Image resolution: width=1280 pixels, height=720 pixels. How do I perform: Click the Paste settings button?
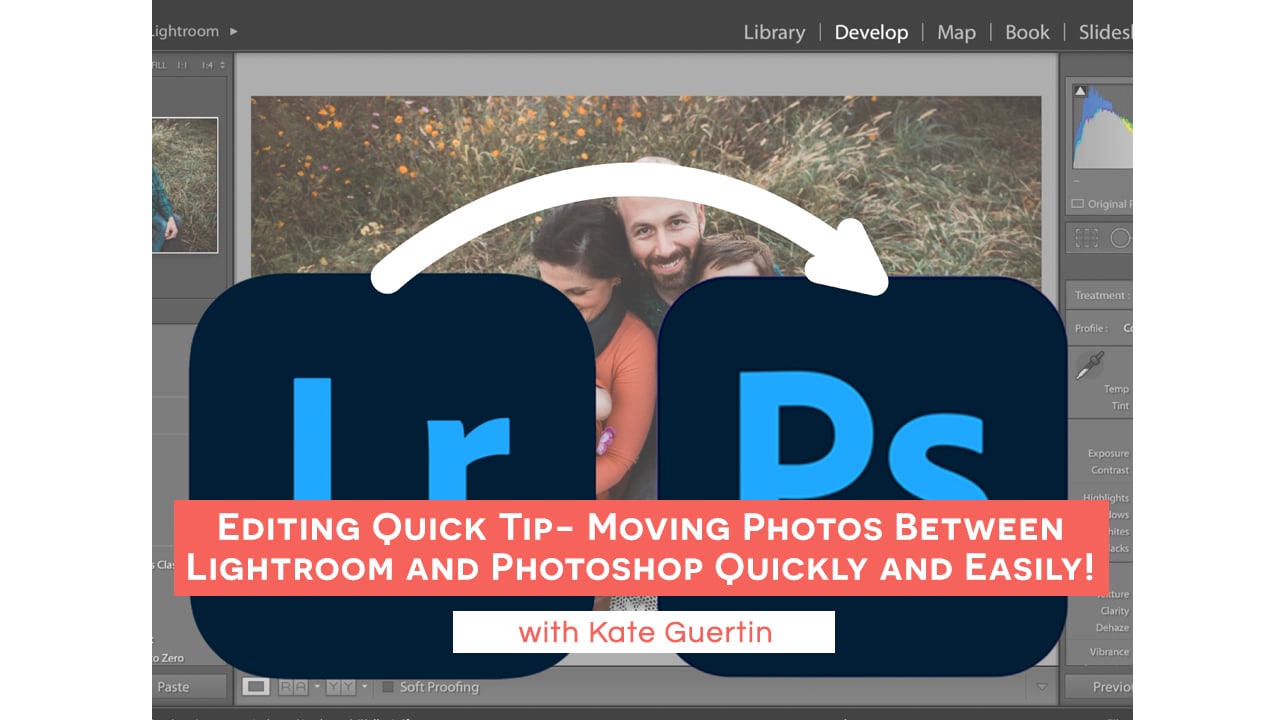190,687
